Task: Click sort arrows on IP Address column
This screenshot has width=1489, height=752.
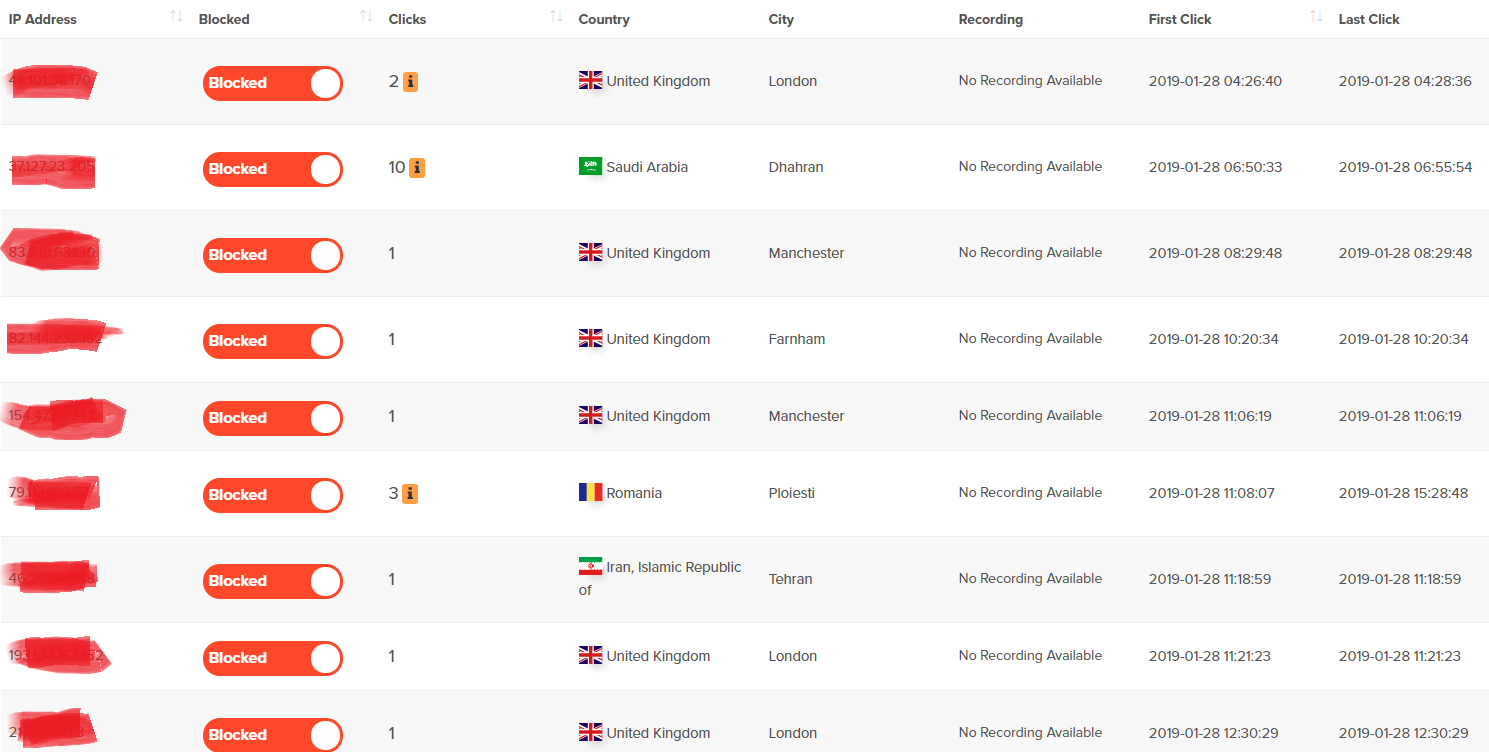Action: pyautogui.click(x=176, y=17)
